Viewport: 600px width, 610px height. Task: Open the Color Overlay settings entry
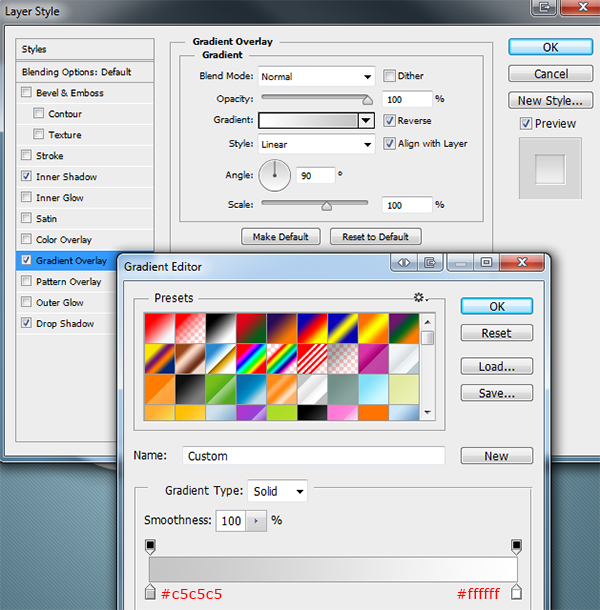(64, 240)
